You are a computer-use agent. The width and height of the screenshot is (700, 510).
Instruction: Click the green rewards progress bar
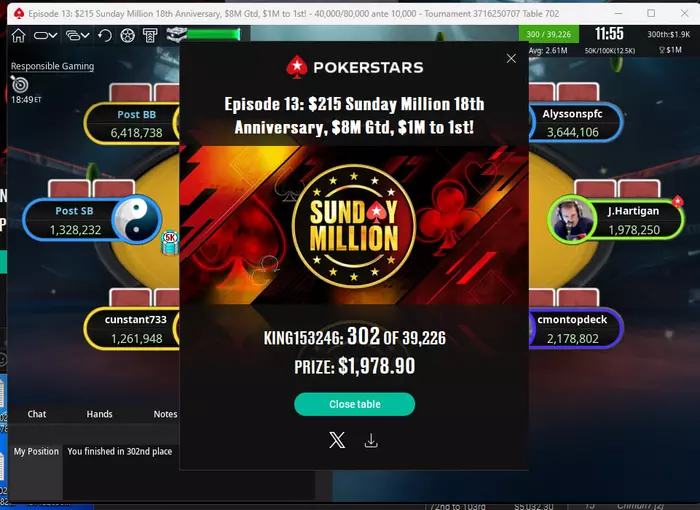(x=214, y=34)
